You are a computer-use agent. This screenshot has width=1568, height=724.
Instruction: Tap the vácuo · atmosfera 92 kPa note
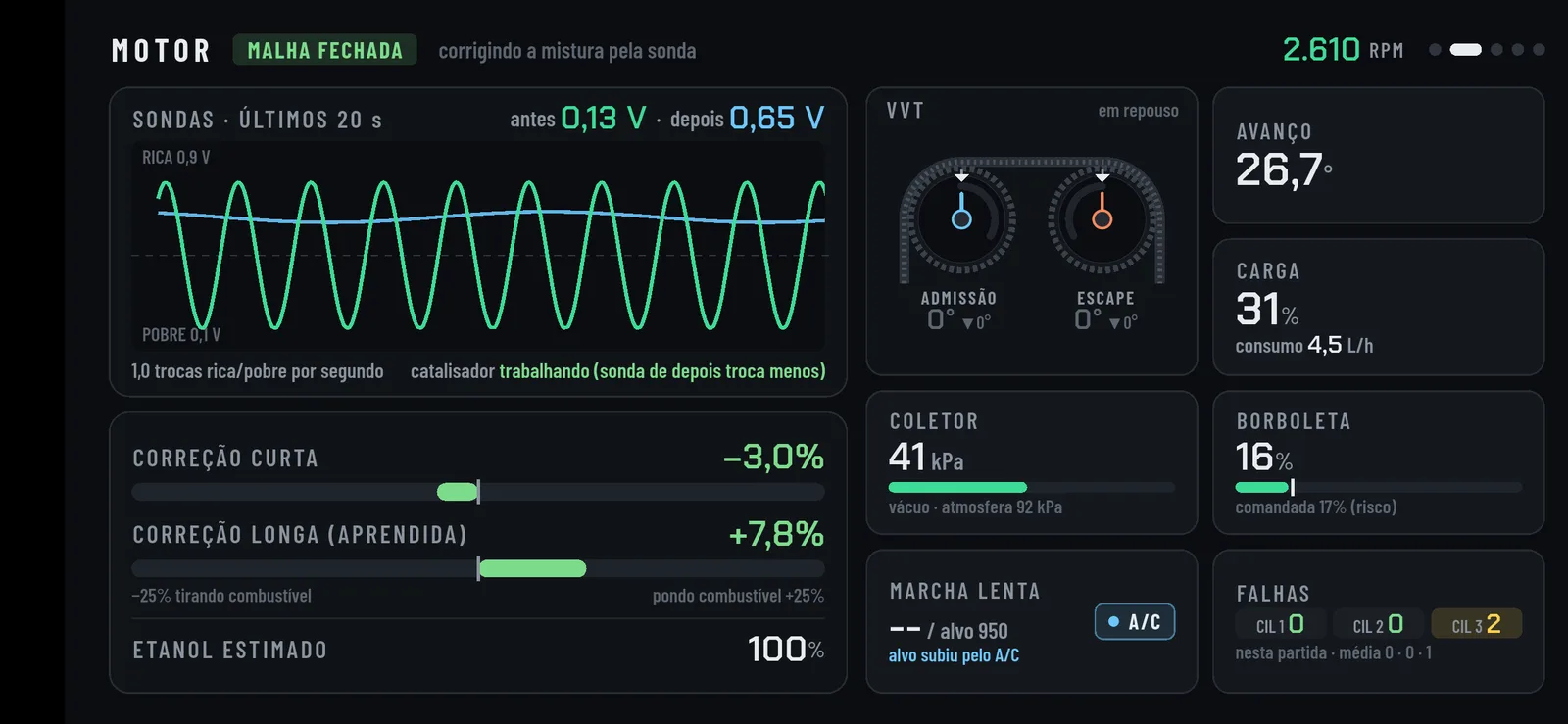click(x=975, y=507)
